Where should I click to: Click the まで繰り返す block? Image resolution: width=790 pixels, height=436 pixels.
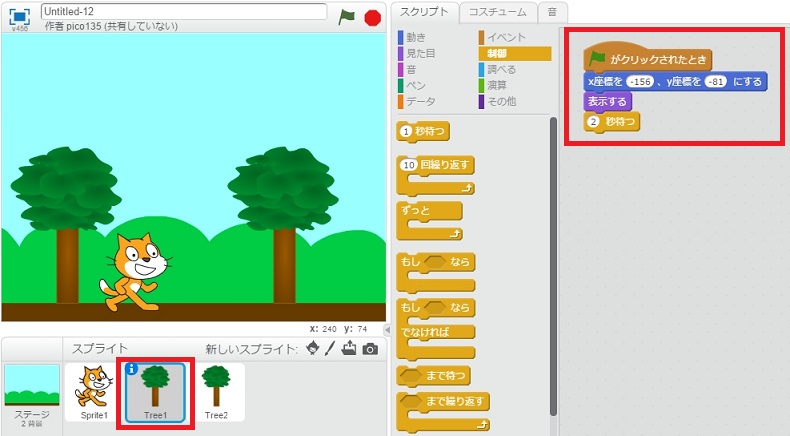click(443, 412)
